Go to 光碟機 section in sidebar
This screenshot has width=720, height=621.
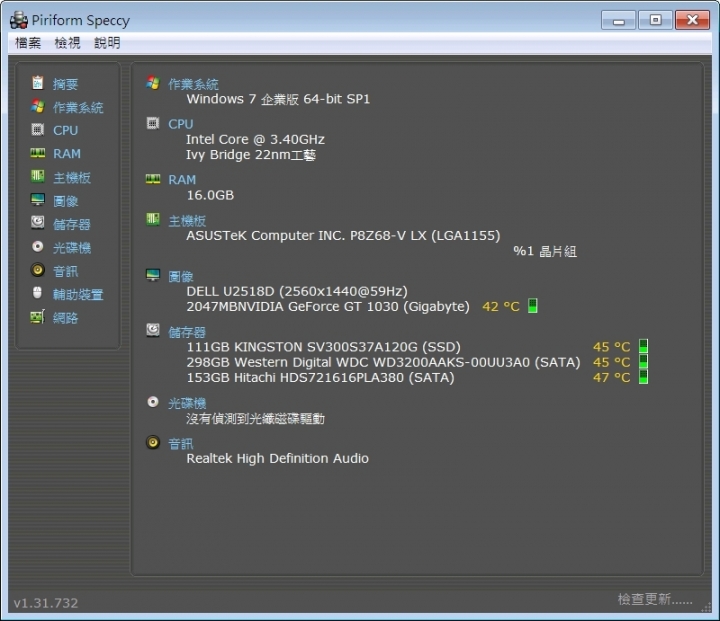pyautogui.click(x=72, y=248)
